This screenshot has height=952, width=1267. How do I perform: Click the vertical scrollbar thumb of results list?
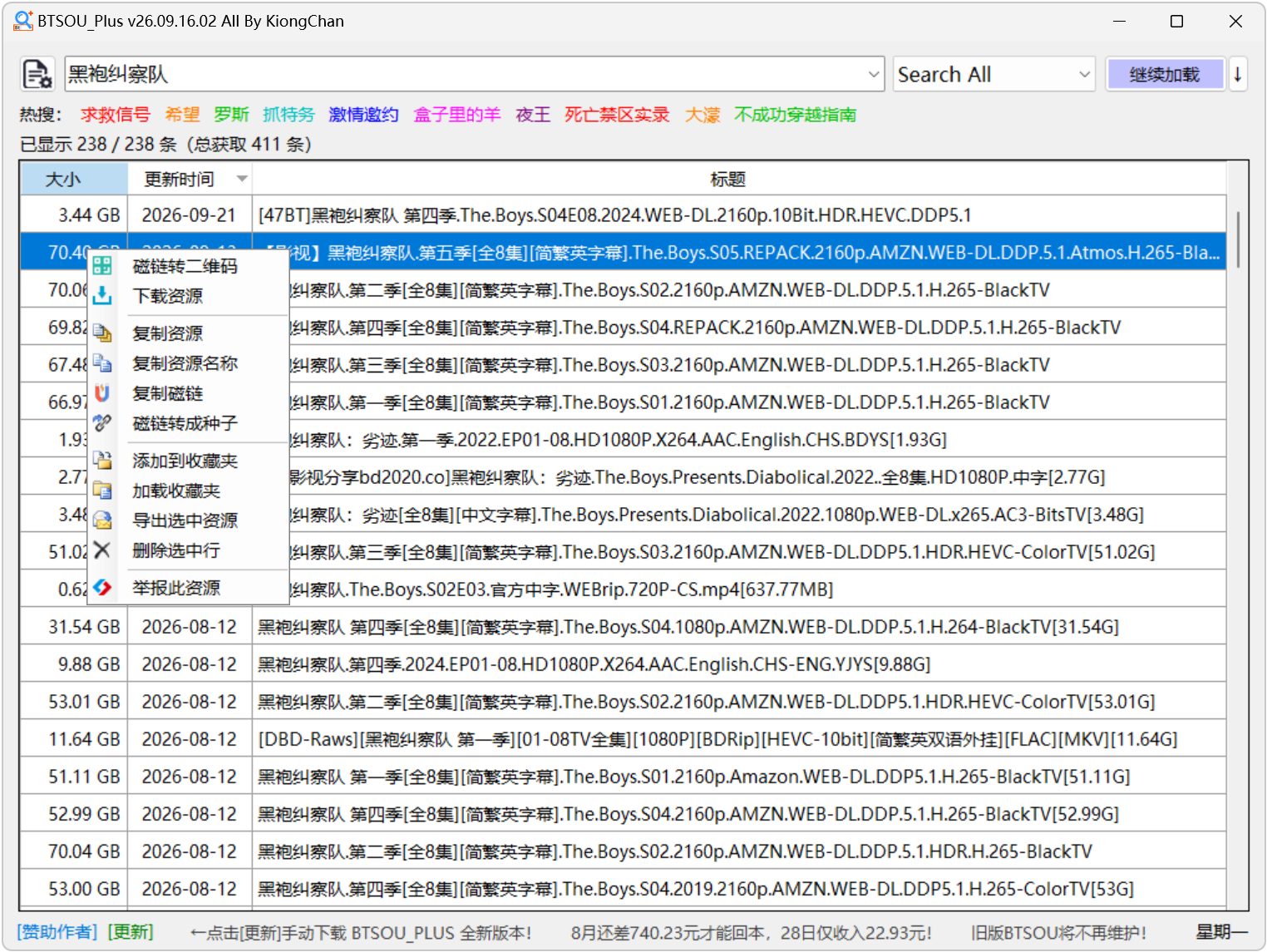pyautogui.click(x=1238, y=239)
